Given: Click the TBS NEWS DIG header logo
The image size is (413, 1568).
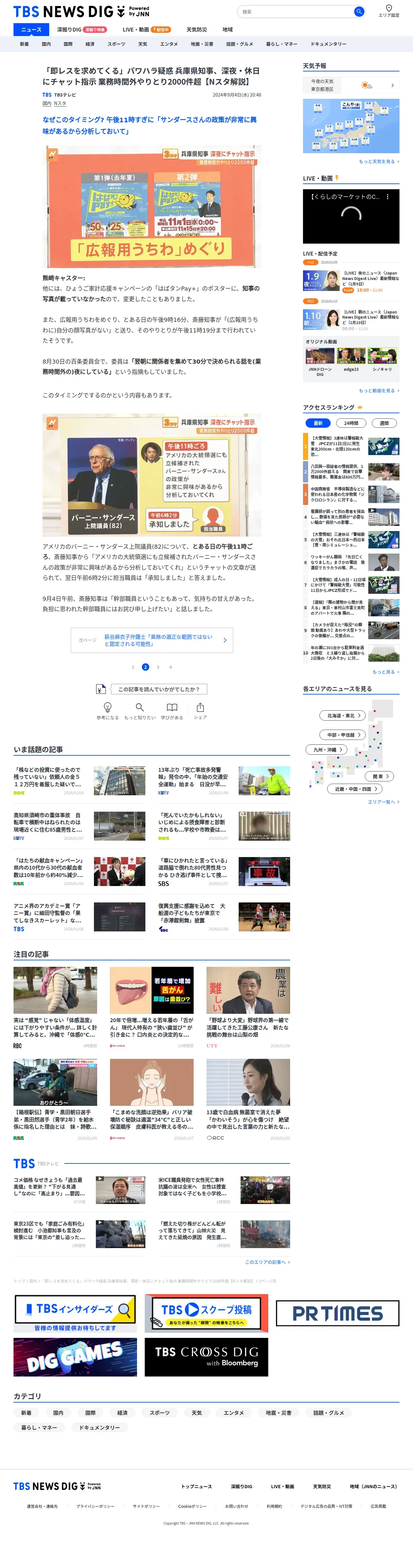Looking at the screenshot, I should point(81,12).
